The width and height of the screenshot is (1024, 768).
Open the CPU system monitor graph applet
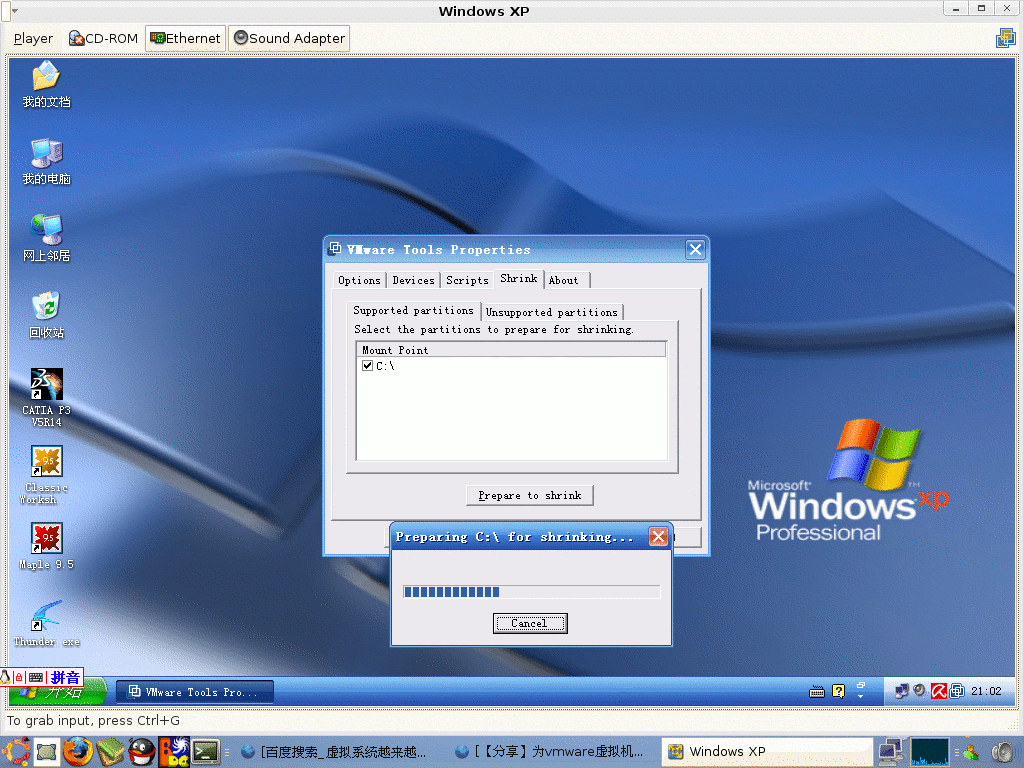coord(930,752)
